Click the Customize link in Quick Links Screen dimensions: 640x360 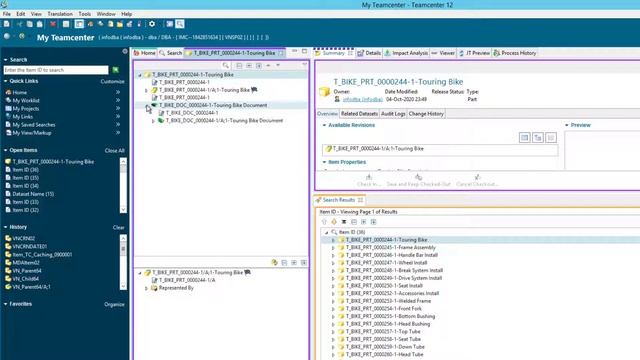tap(112, 82)
